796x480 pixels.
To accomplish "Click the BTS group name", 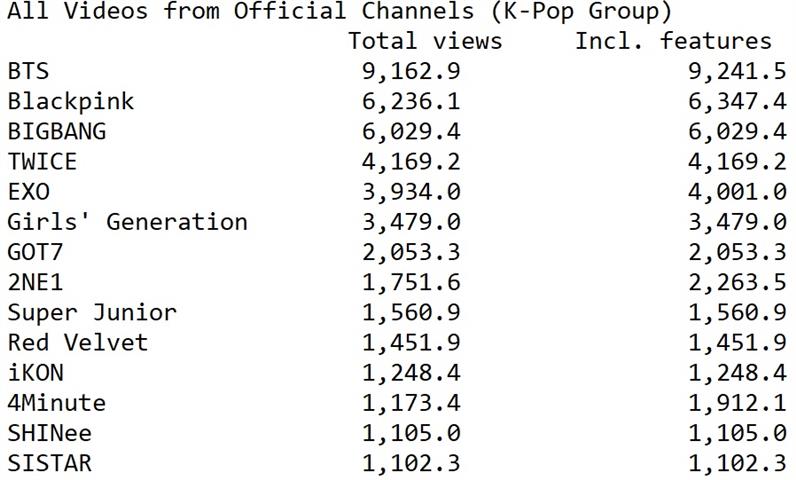I will (28, 71).
